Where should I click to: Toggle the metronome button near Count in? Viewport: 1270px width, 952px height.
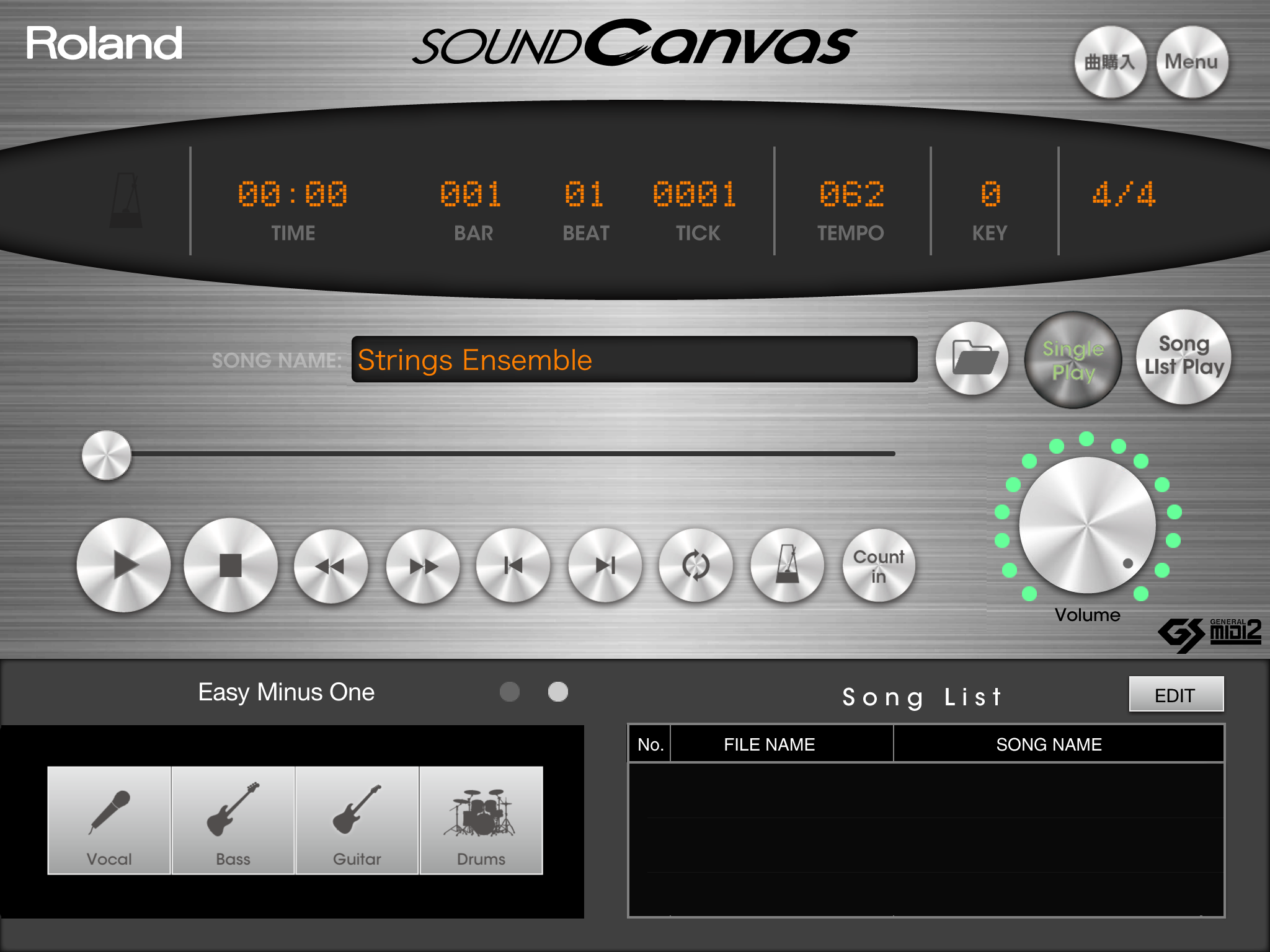click(x=788, y=565)
